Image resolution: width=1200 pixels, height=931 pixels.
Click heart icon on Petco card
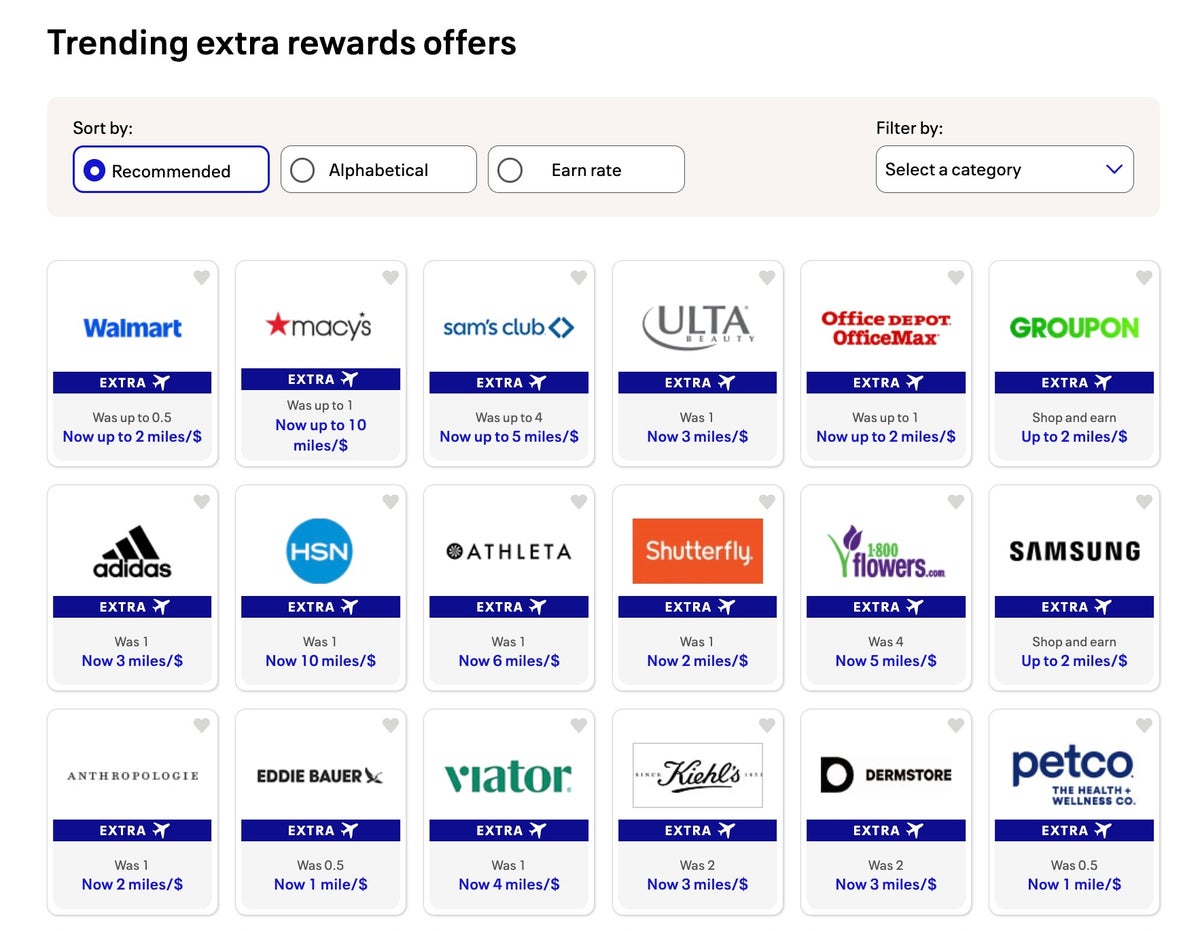1144,726
